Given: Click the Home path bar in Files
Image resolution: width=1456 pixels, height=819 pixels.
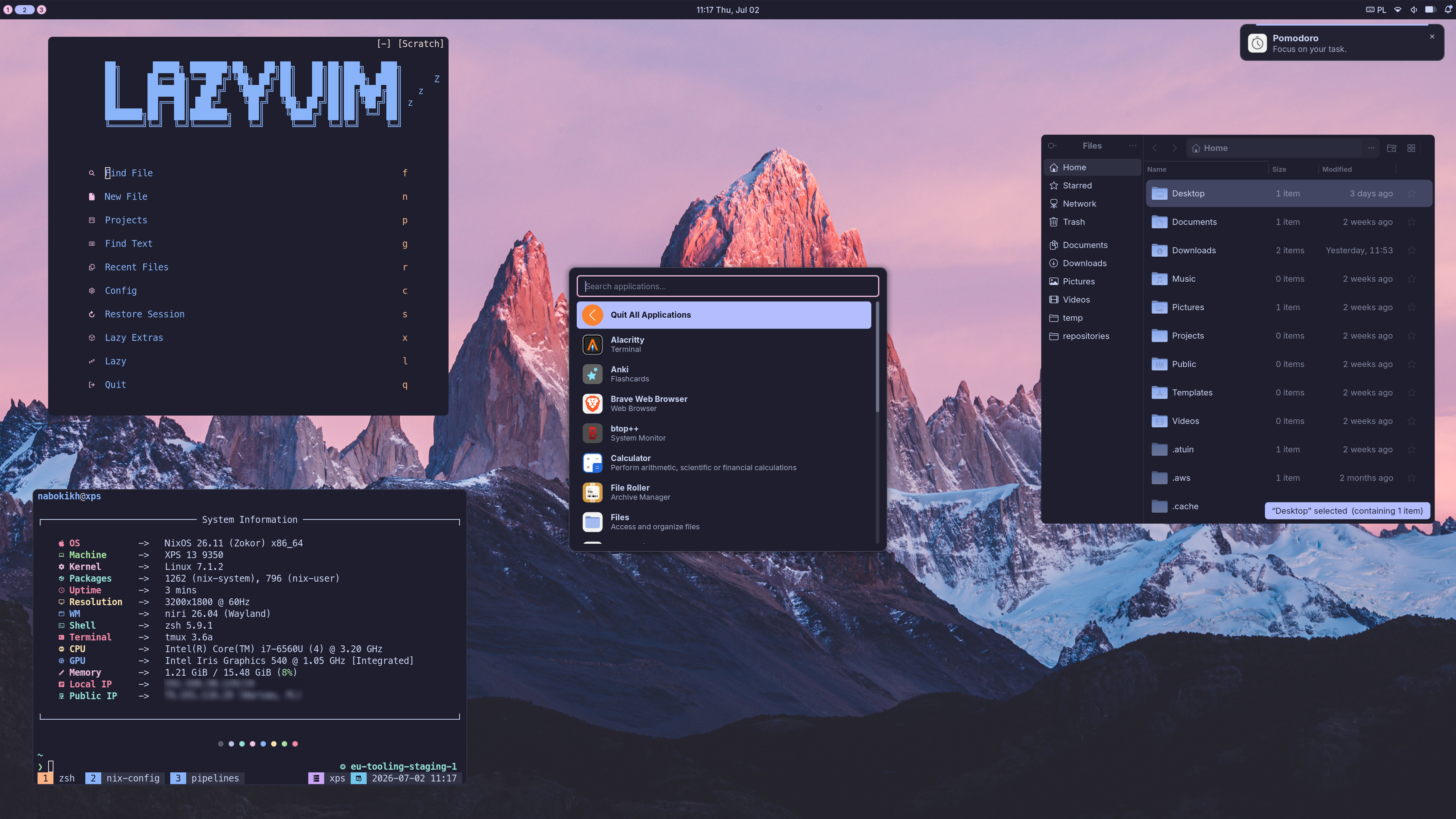Looking at the screenshot, I should (1283, 148).
